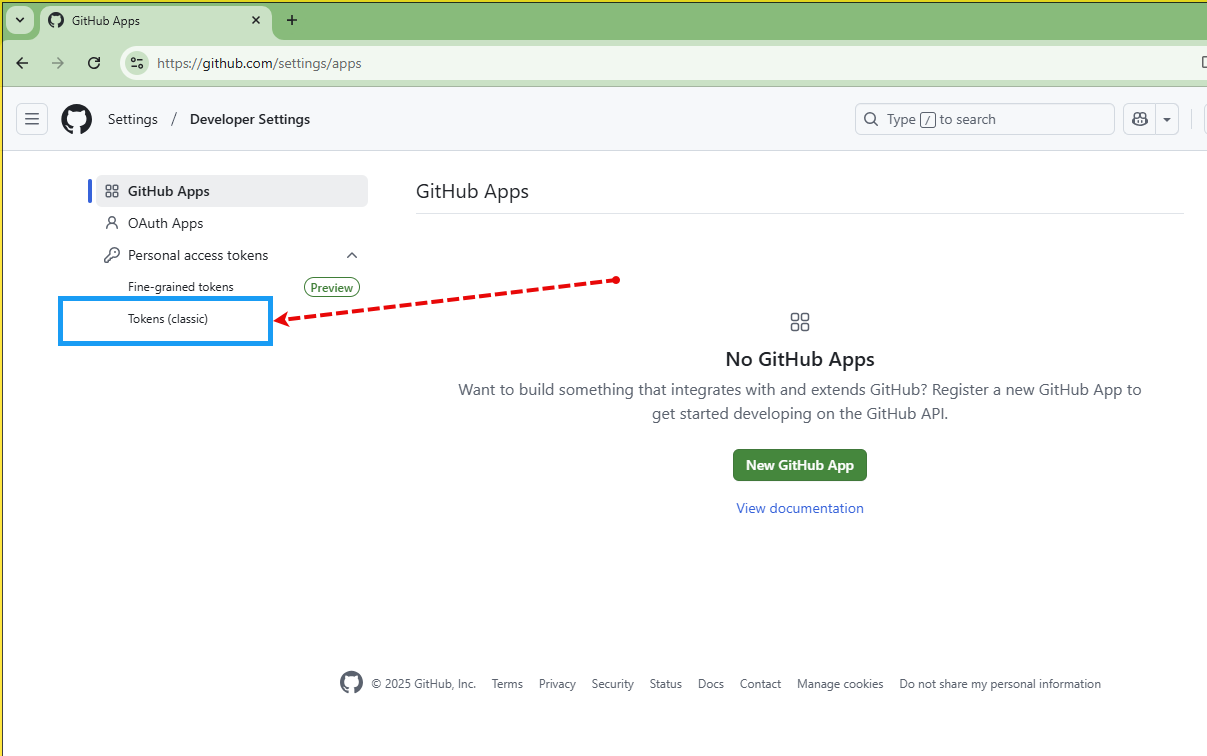Image resolution: width=1207 pixels, height=756 pixels.
Task: Open the Copilot dropdown arrow
Action: [x=1167, y=119]
